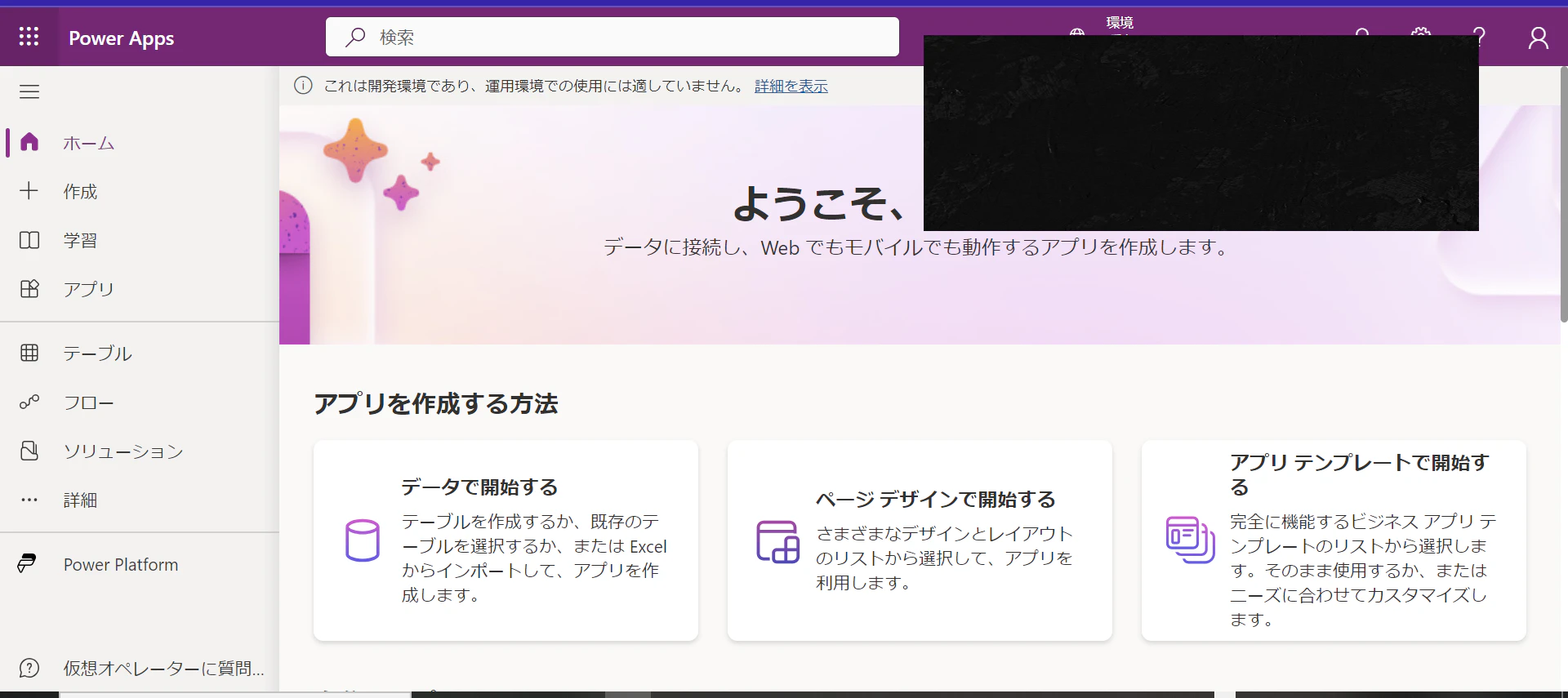1568x698 pixels.
Task: Click the vertical scrollbar on the right
Action: click(1563, 194)
